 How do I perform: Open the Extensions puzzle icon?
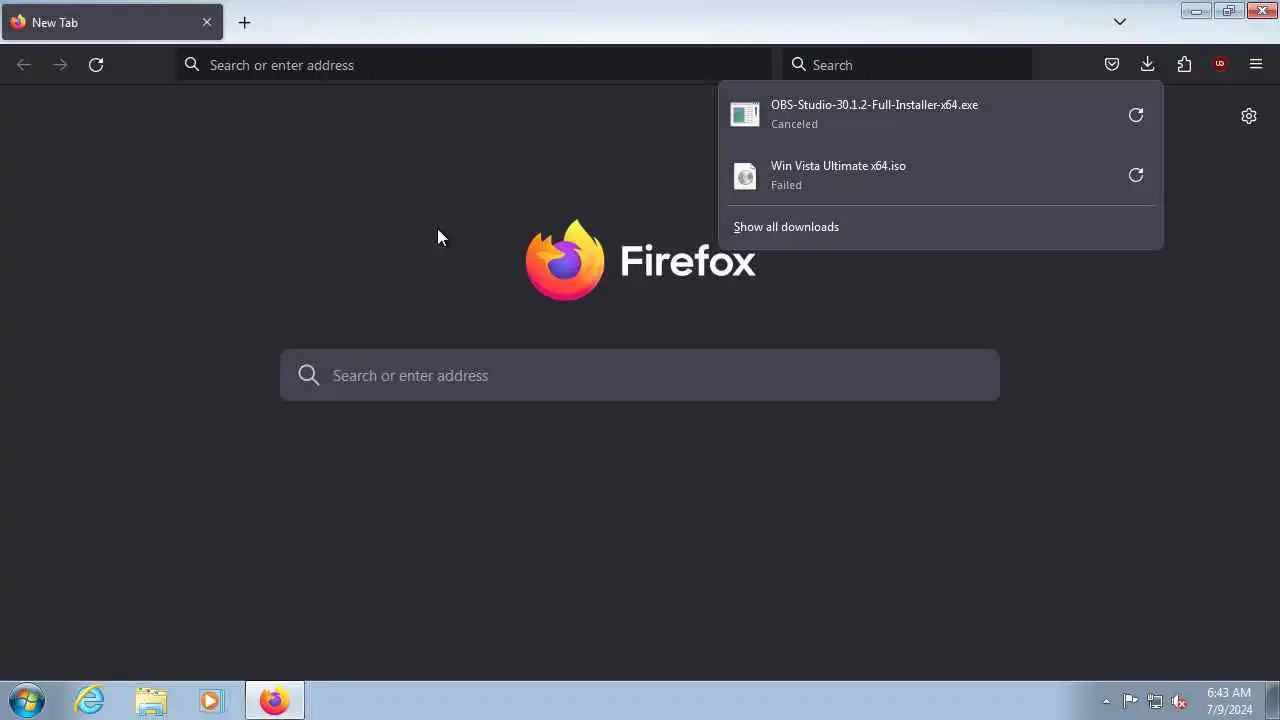(x=1184, y=64)
